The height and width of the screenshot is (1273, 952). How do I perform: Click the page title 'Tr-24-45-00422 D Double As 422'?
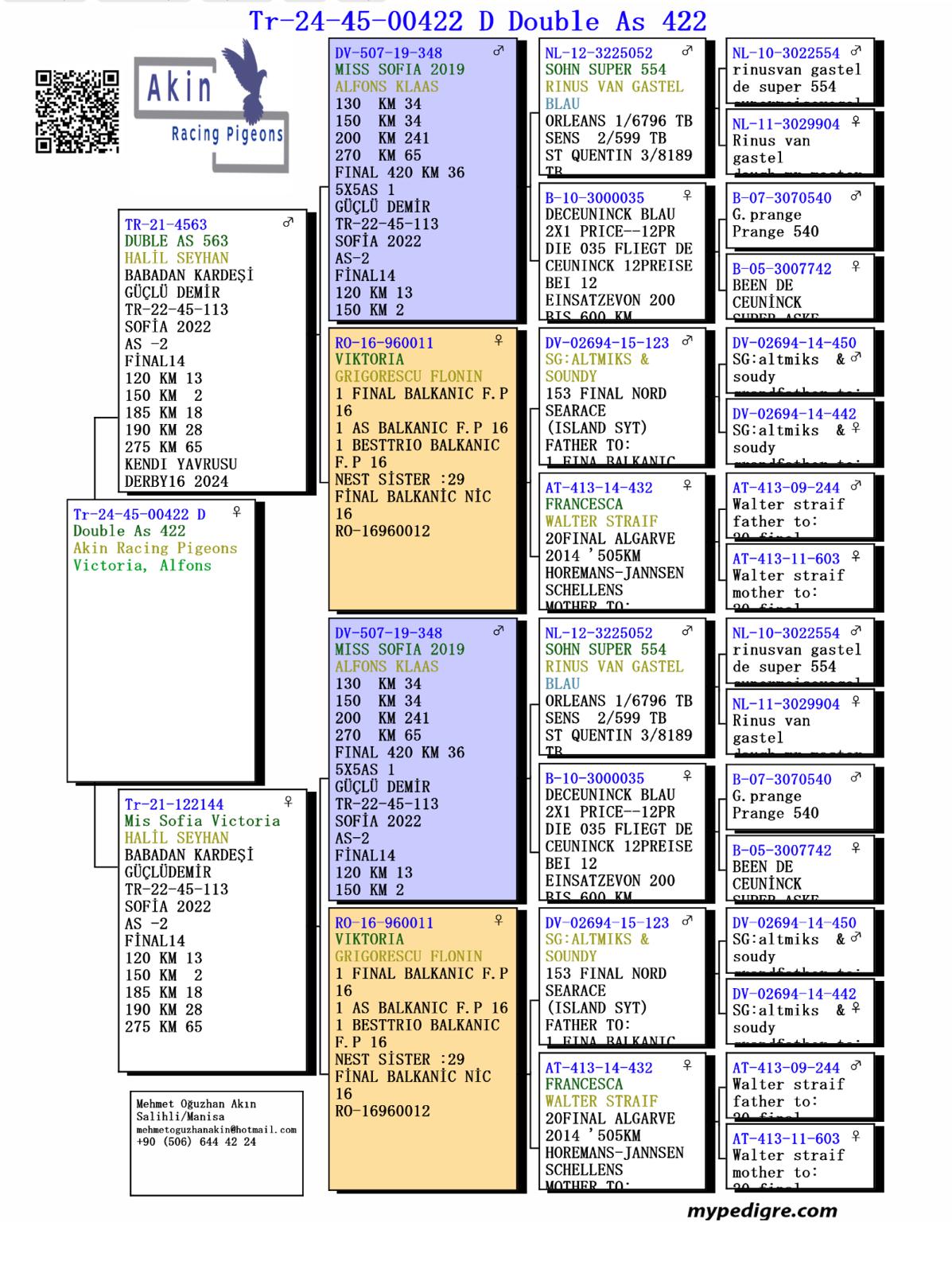pyautogui.click(x=477, y=21)
